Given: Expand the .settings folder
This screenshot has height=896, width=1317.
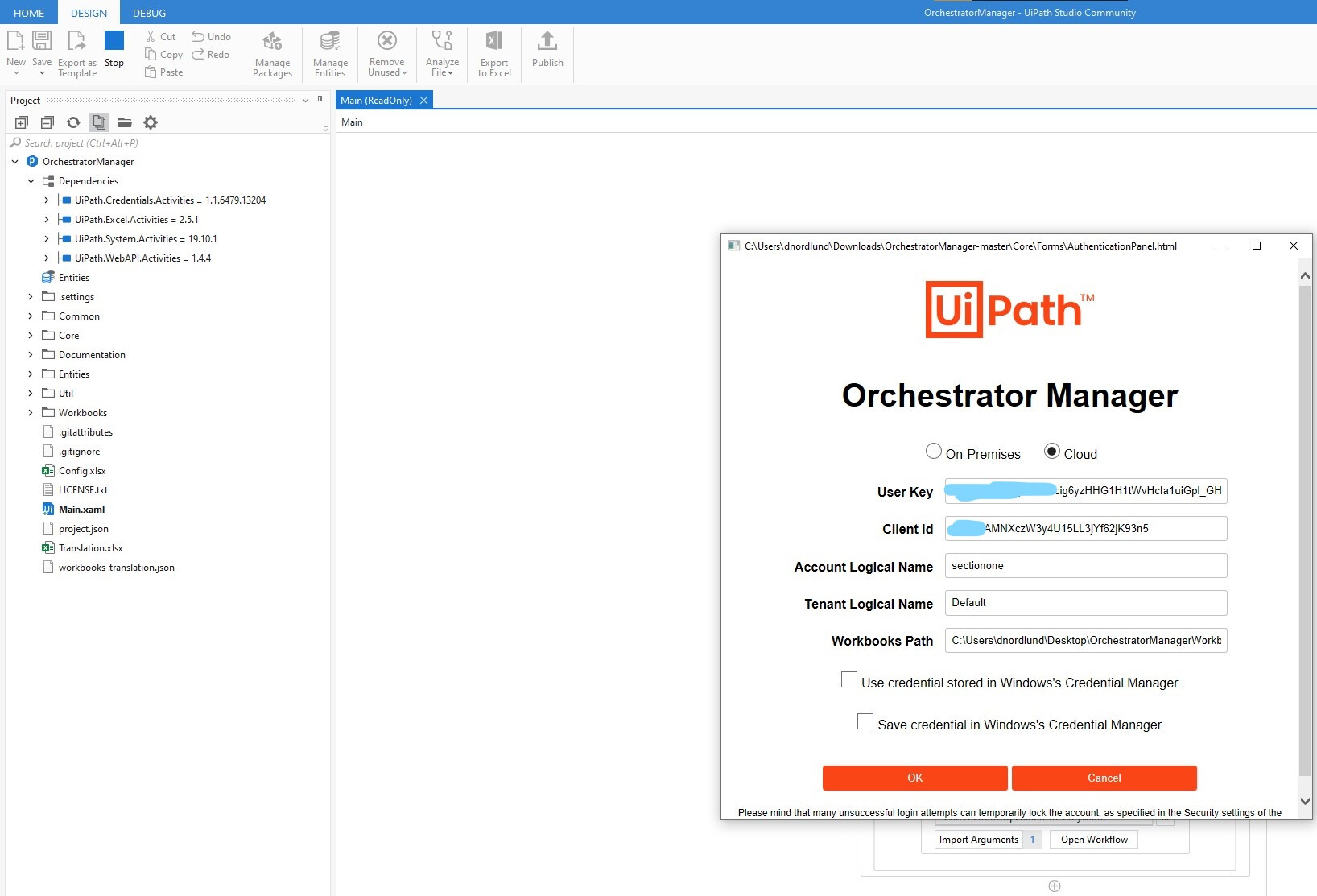Looking at the screenshot, I should (x=31, y=297).
